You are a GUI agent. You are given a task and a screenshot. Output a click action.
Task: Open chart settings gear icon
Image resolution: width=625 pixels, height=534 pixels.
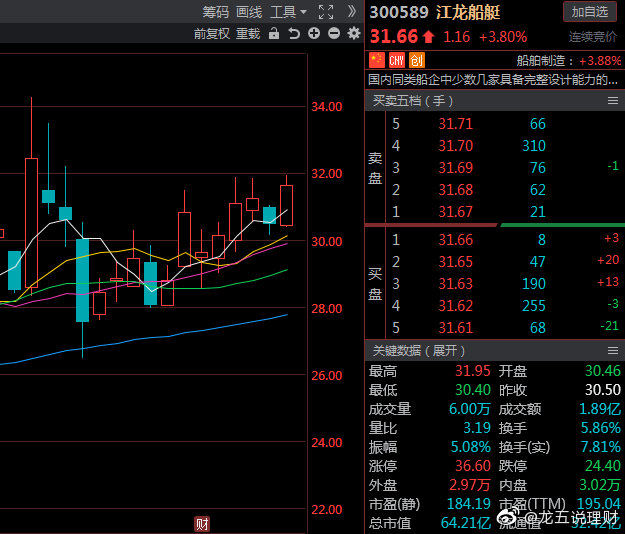coord(352,34)
